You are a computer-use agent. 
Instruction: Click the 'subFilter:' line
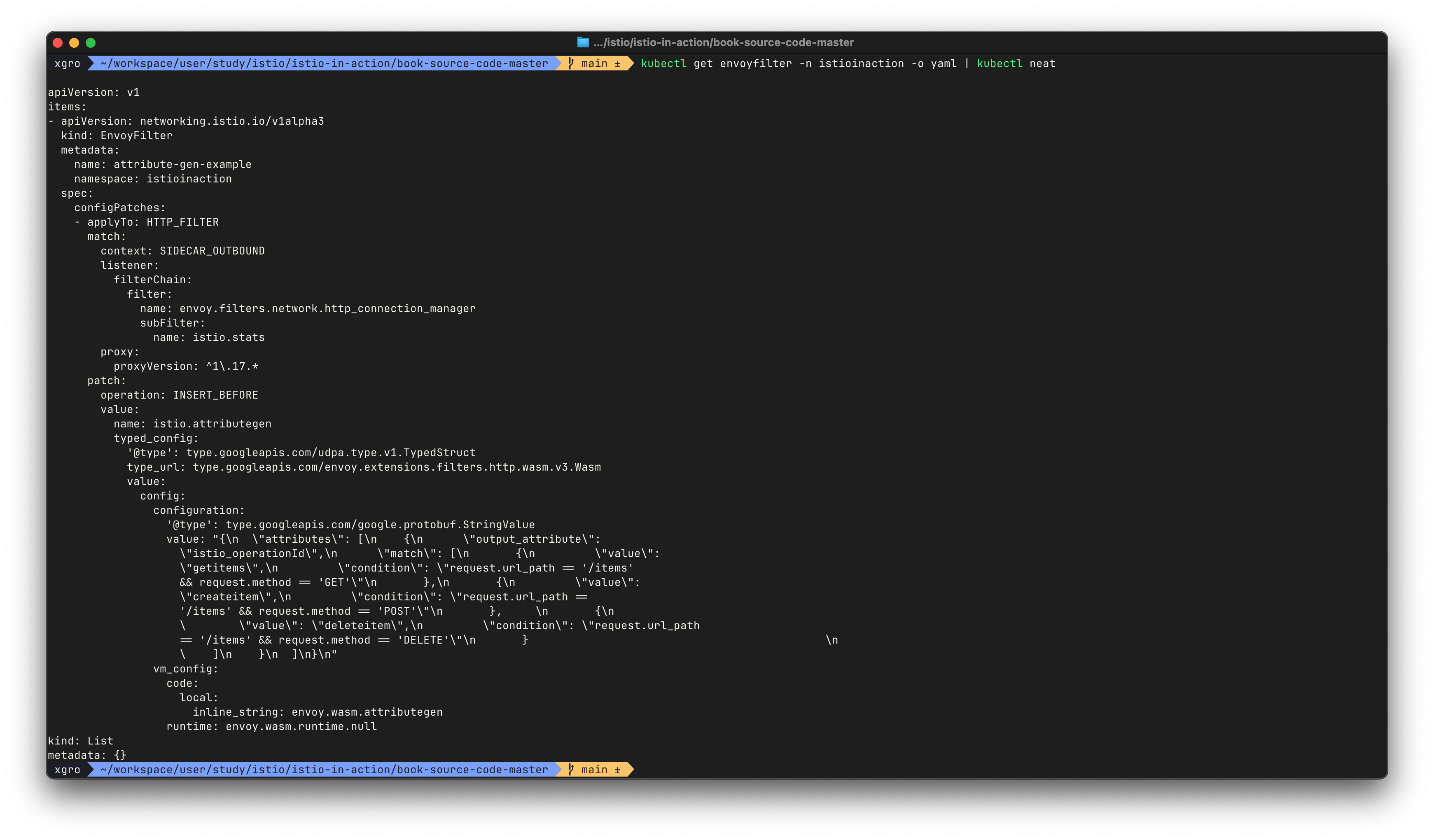coord(173,323)
